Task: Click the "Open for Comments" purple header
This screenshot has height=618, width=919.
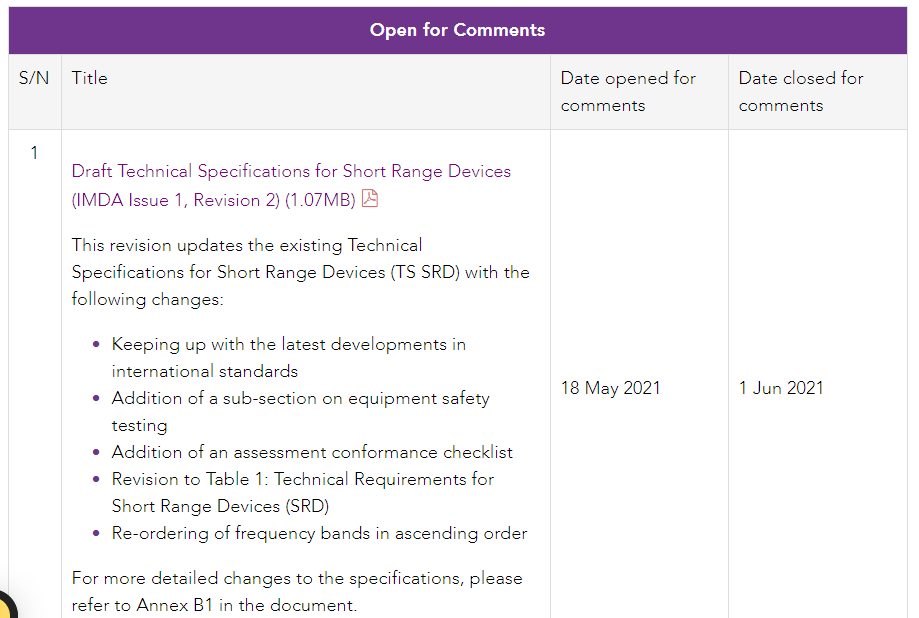Action: [x=457, y=30]
